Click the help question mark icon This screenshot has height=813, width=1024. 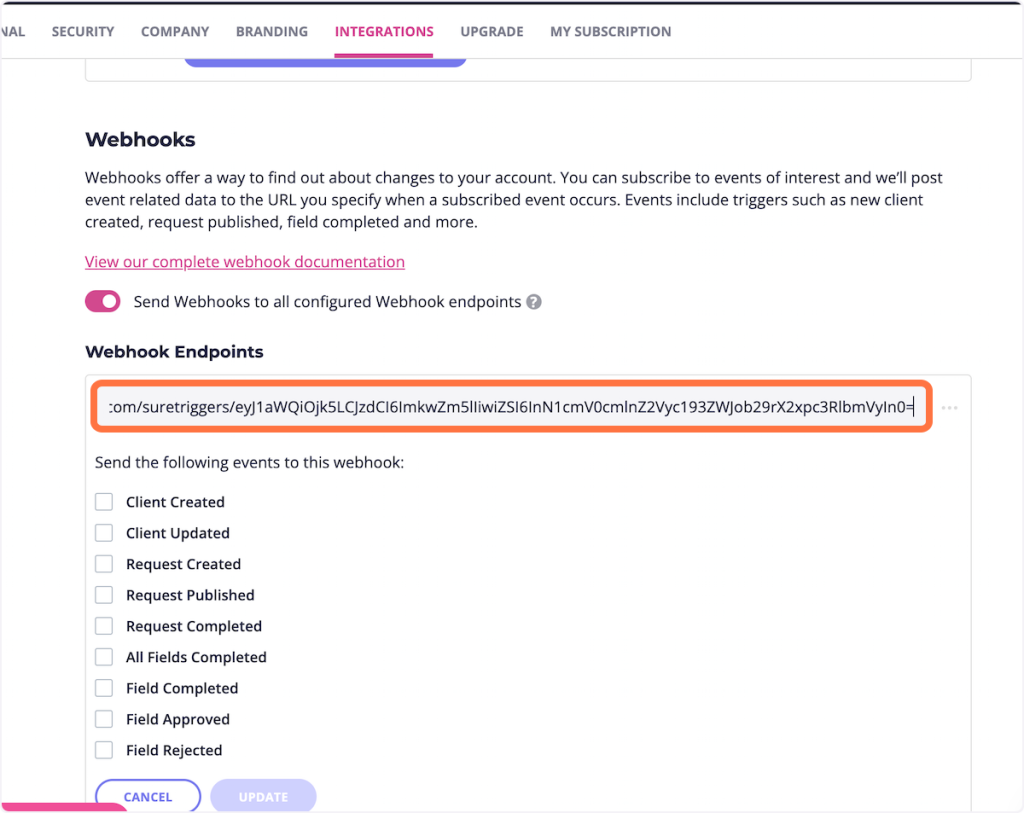coord(534,302)
